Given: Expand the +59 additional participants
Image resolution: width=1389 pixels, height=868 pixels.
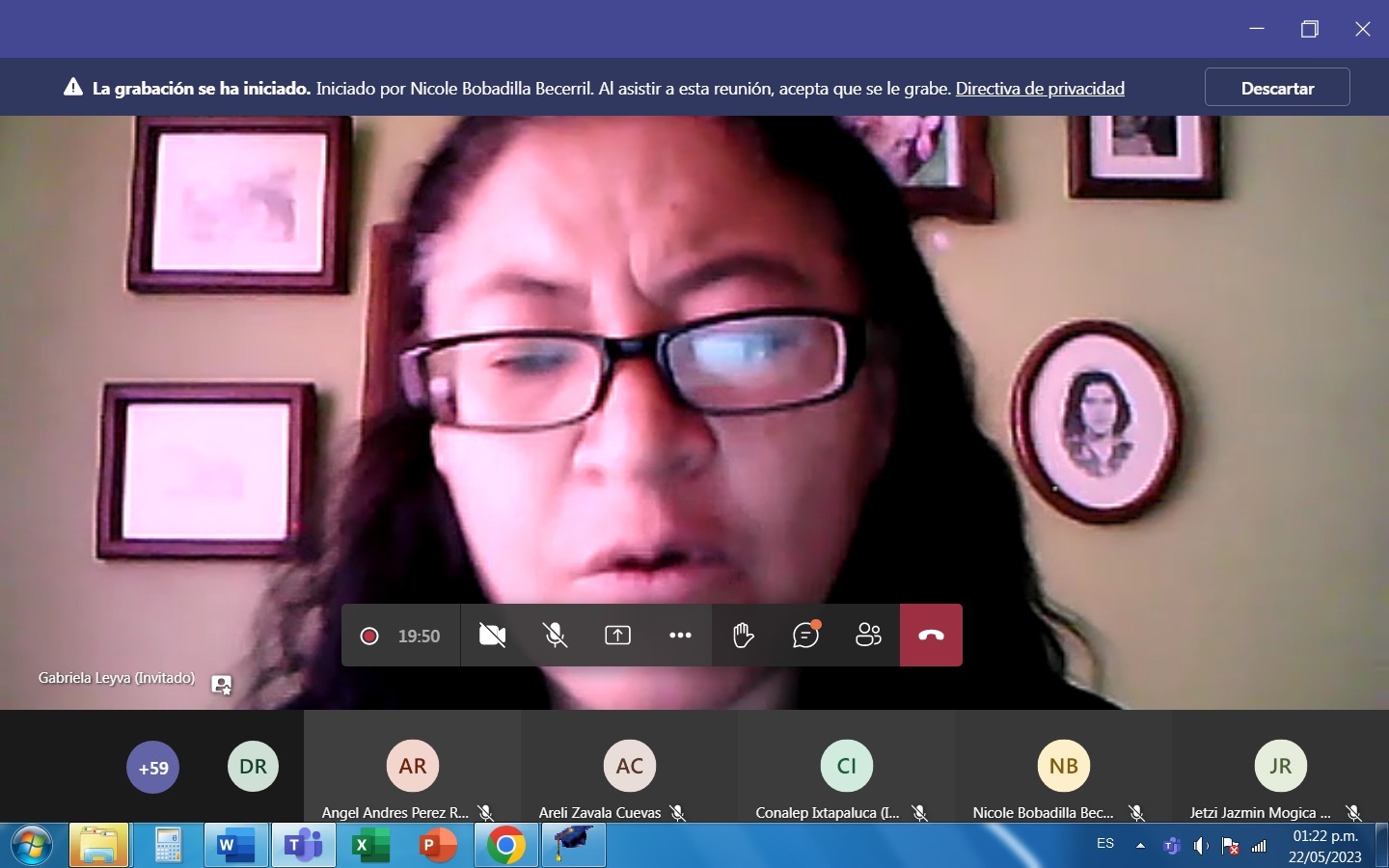Looking at the screenshot, I should click(153, 768).
